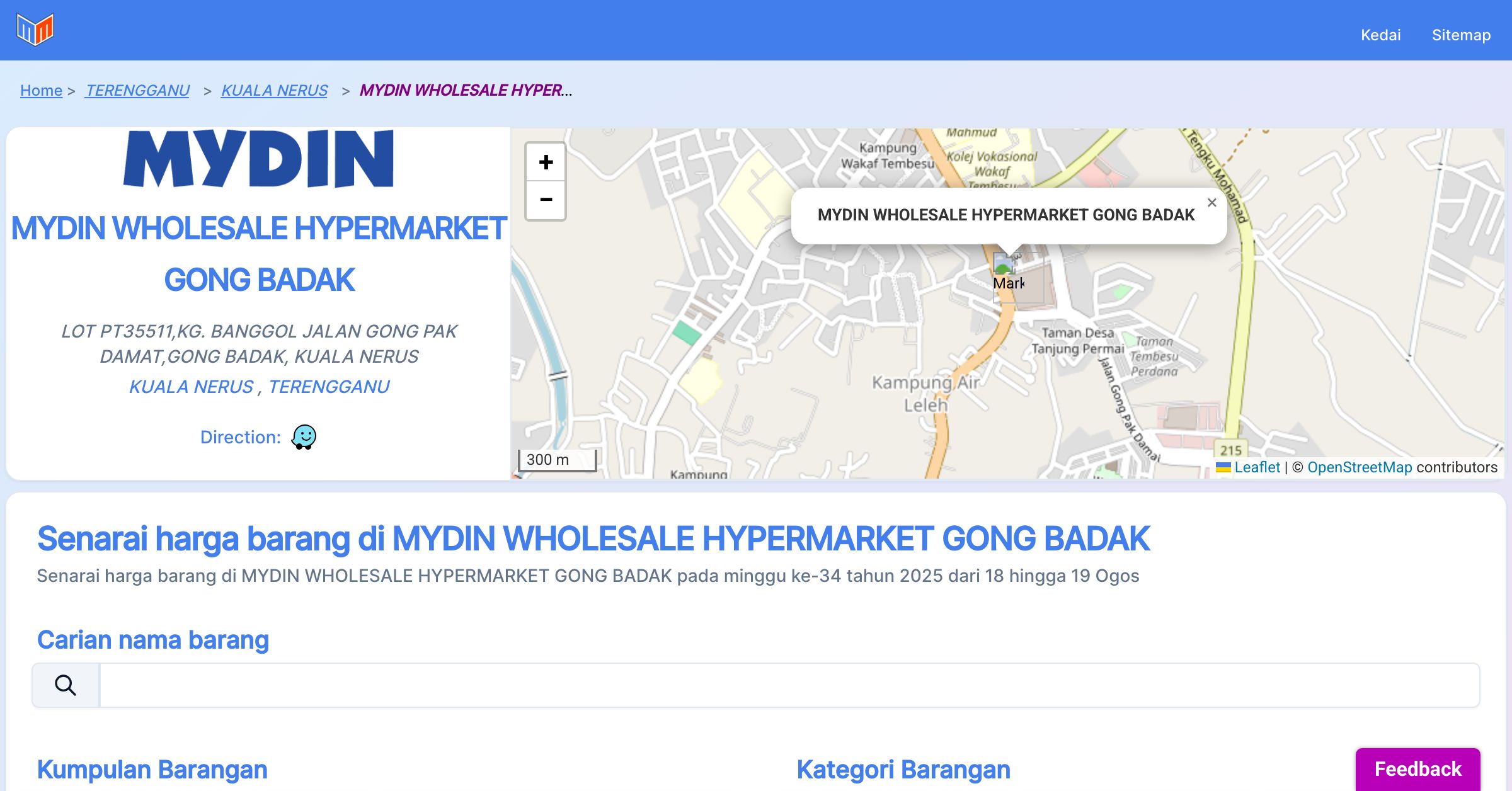Go to the Home breadcrumb link
The width and height of the screenshot is (1512, 791).
point(41,90)
